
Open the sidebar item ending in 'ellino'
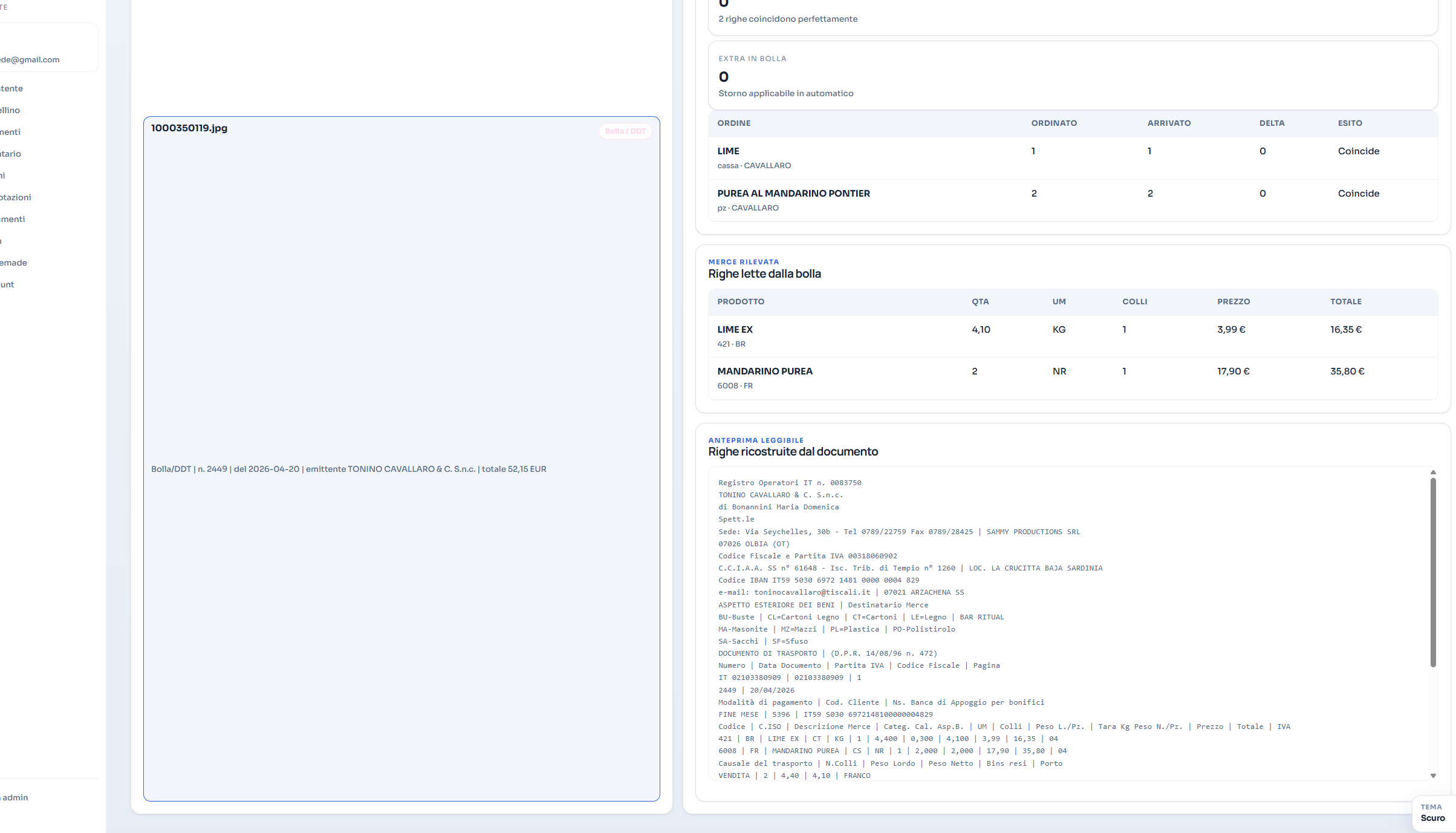click(x=10, y=110)
